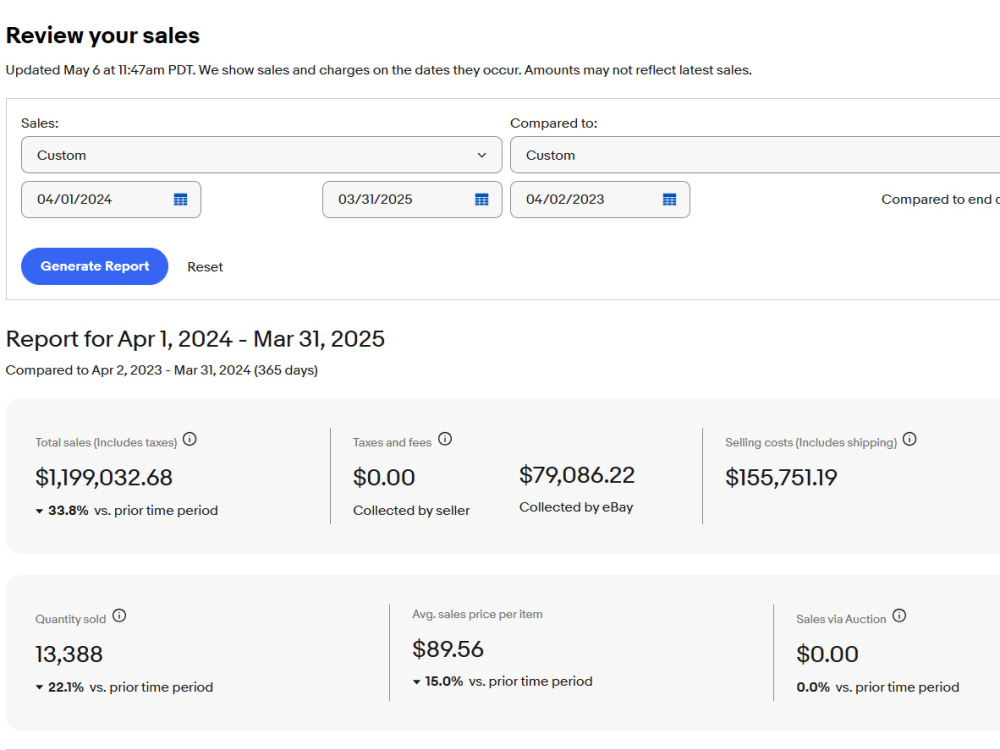
Task: Focus the 03/31/2025 end date field
Action: (x=412, y=200)
